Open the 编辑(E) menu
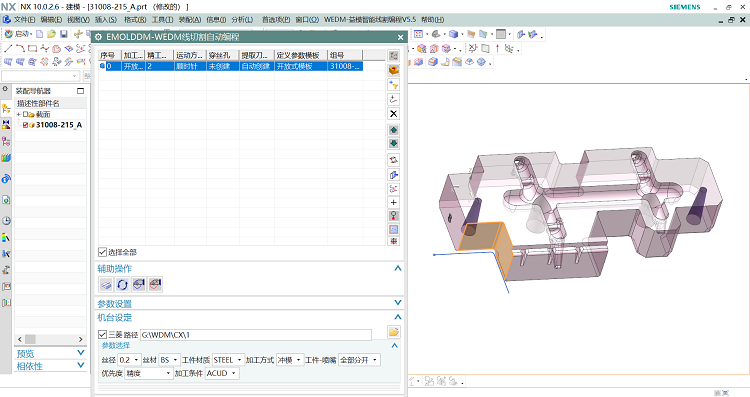Screen dimensions: 750x397 51,20
